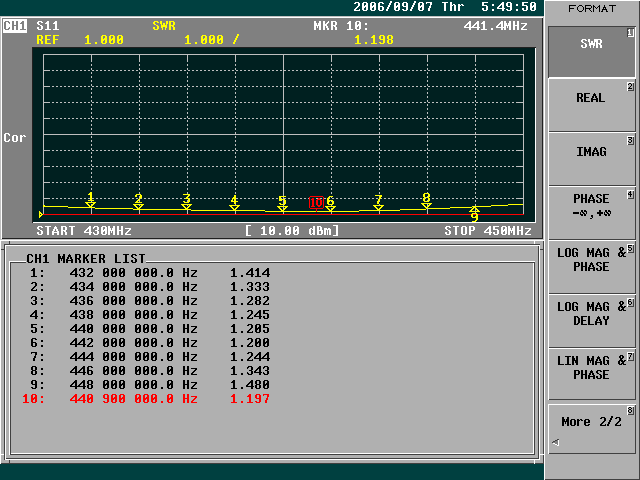This screenshot has width=640, height=480.
Task: Select LIN MAG & PHASE softkey
Action: pyautogui.click(x=591, y=375)
